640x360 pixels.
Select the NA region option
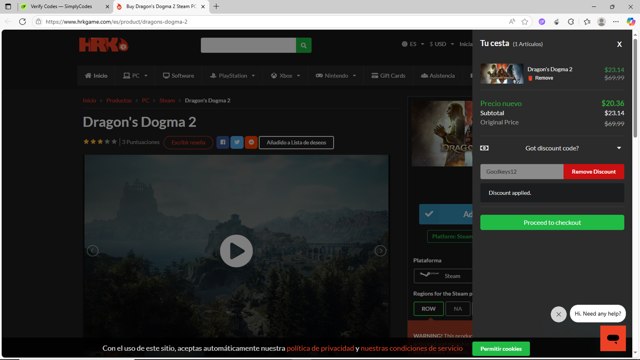tap(458, 309)
